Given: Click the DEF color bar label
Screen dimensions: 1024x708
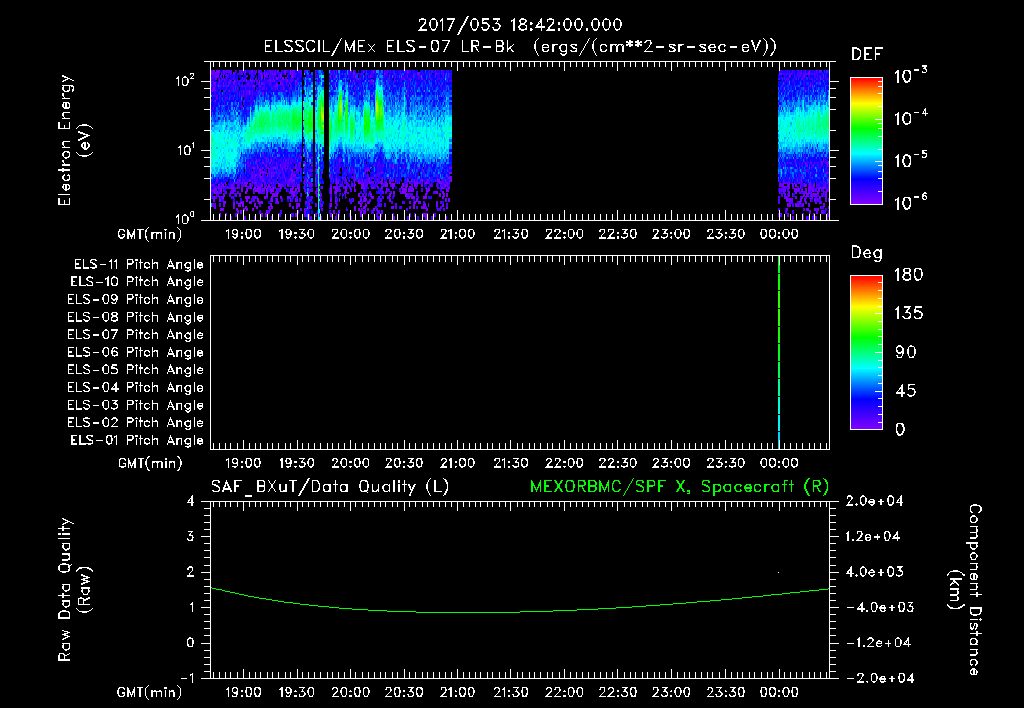Looking at the screenshot, I should (x=867, y=54).
